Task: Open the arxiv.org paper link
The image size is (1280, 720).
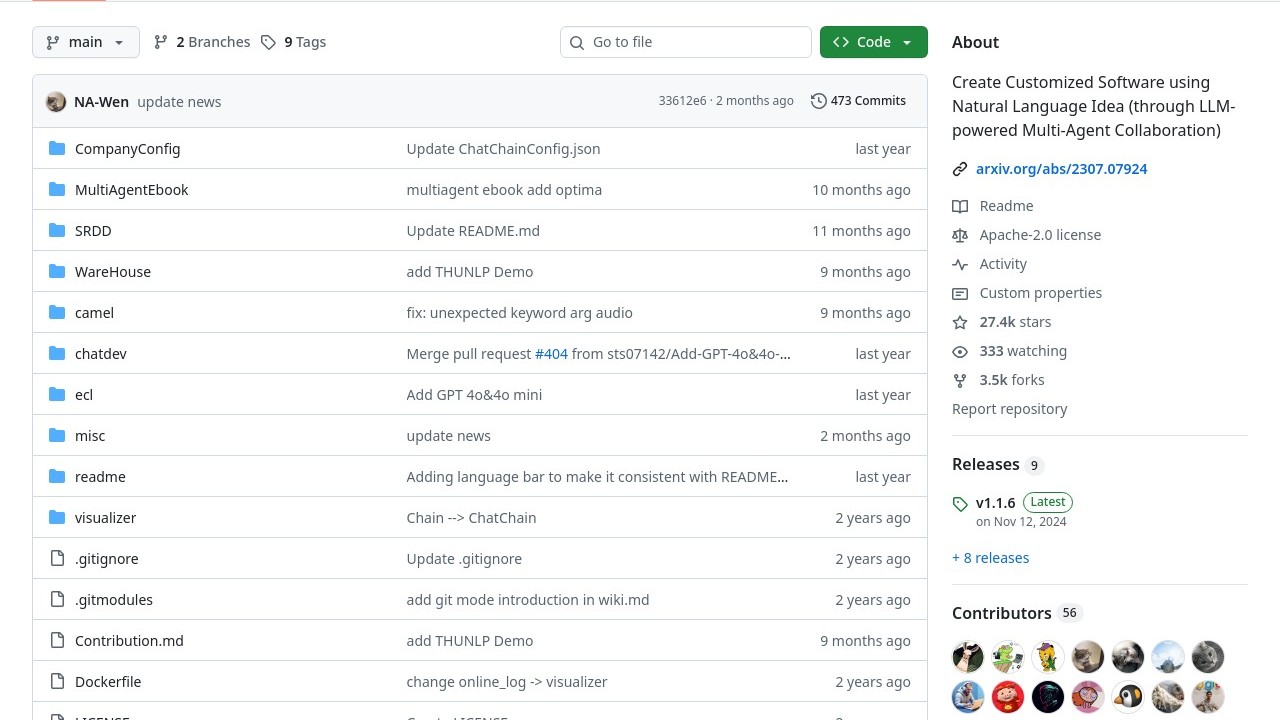Action: click(1061, 169)
